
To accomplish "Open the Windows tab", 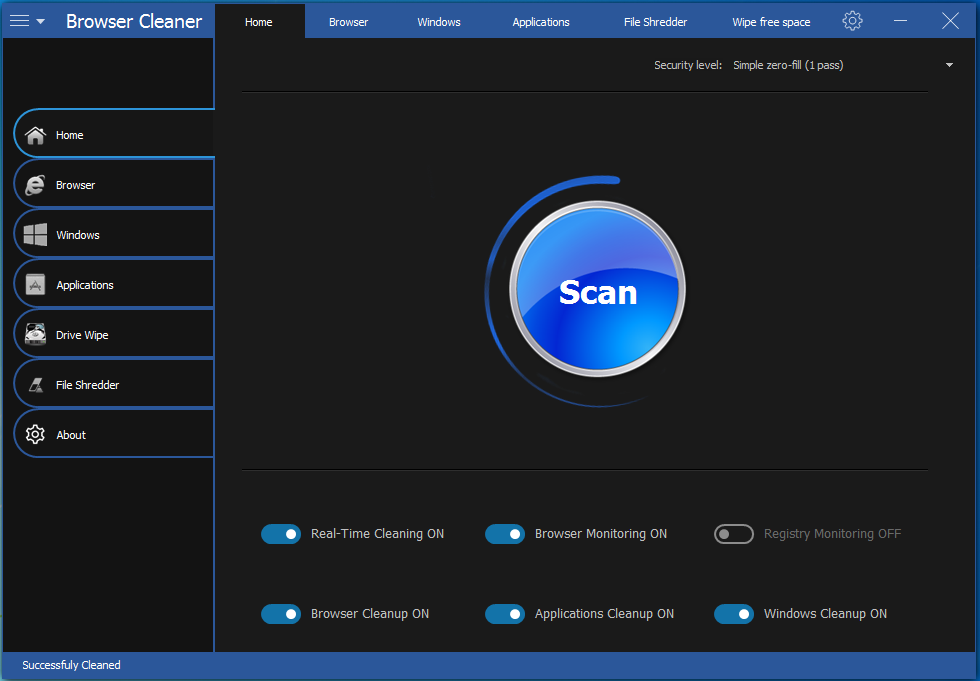I will click(439, 22).
